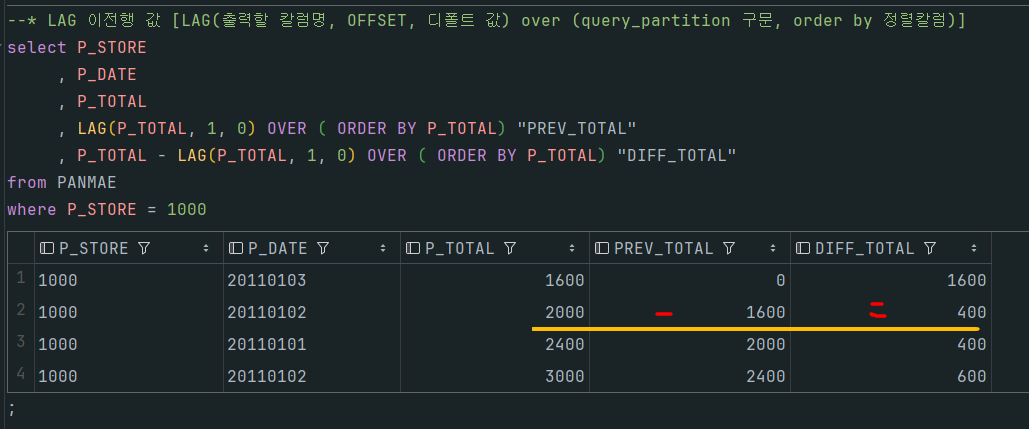This screenshot has height=429, width=1029.
Task: Select the P_TOTAL column header
Action: pos(495,248)
